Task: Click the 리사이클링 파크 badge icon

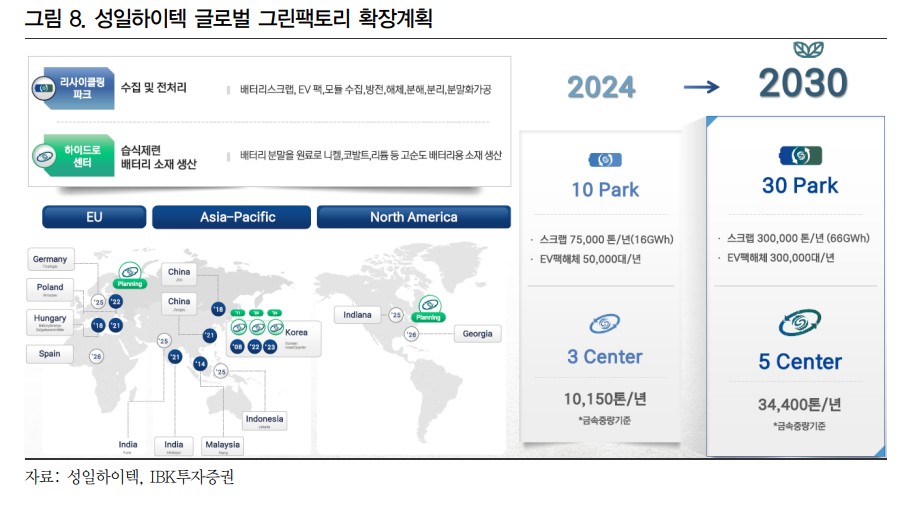Action: [x=43, y=88]
